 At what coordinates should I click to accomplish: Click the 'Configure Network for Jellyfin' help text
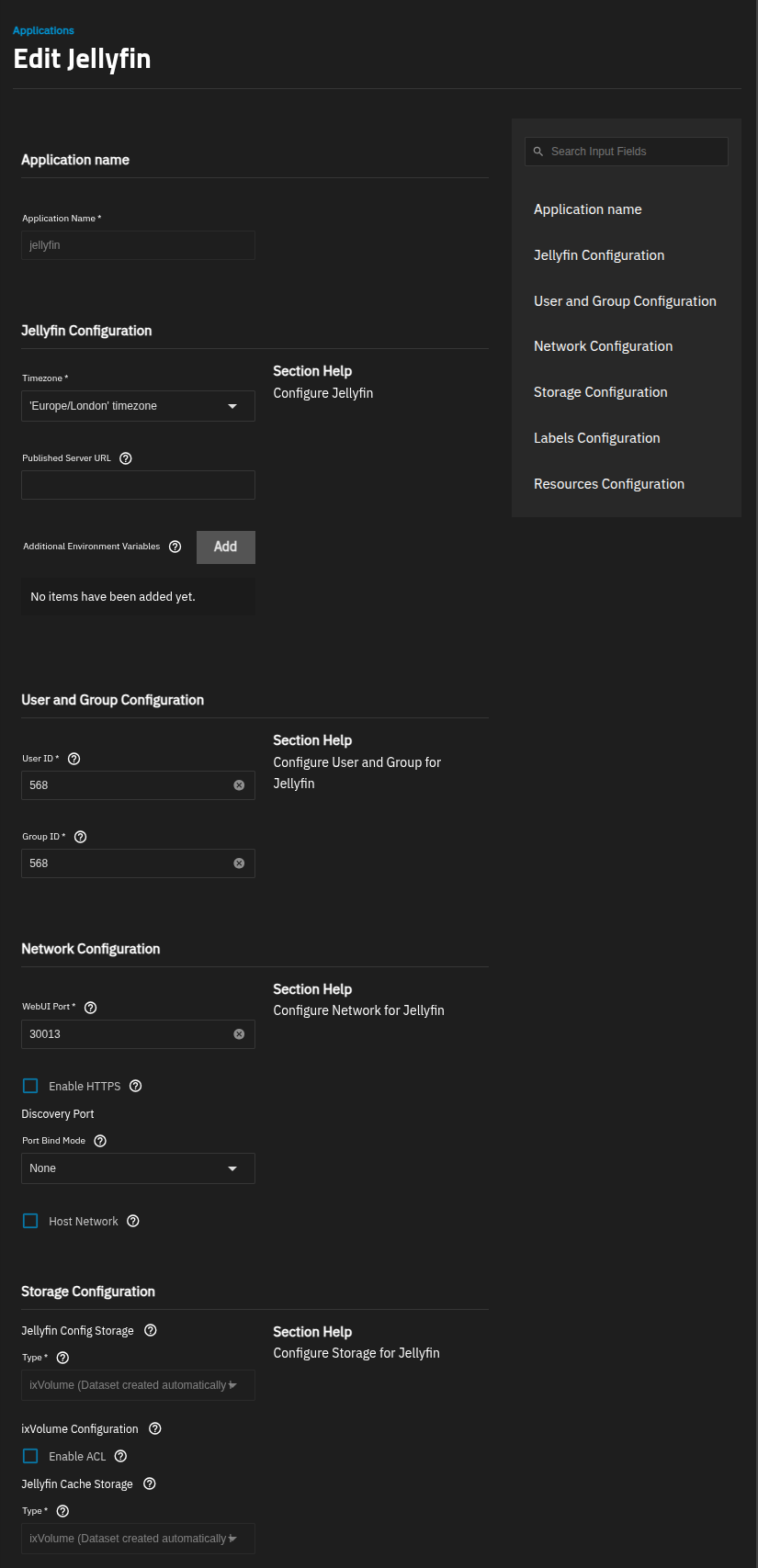click(358, 1010)
